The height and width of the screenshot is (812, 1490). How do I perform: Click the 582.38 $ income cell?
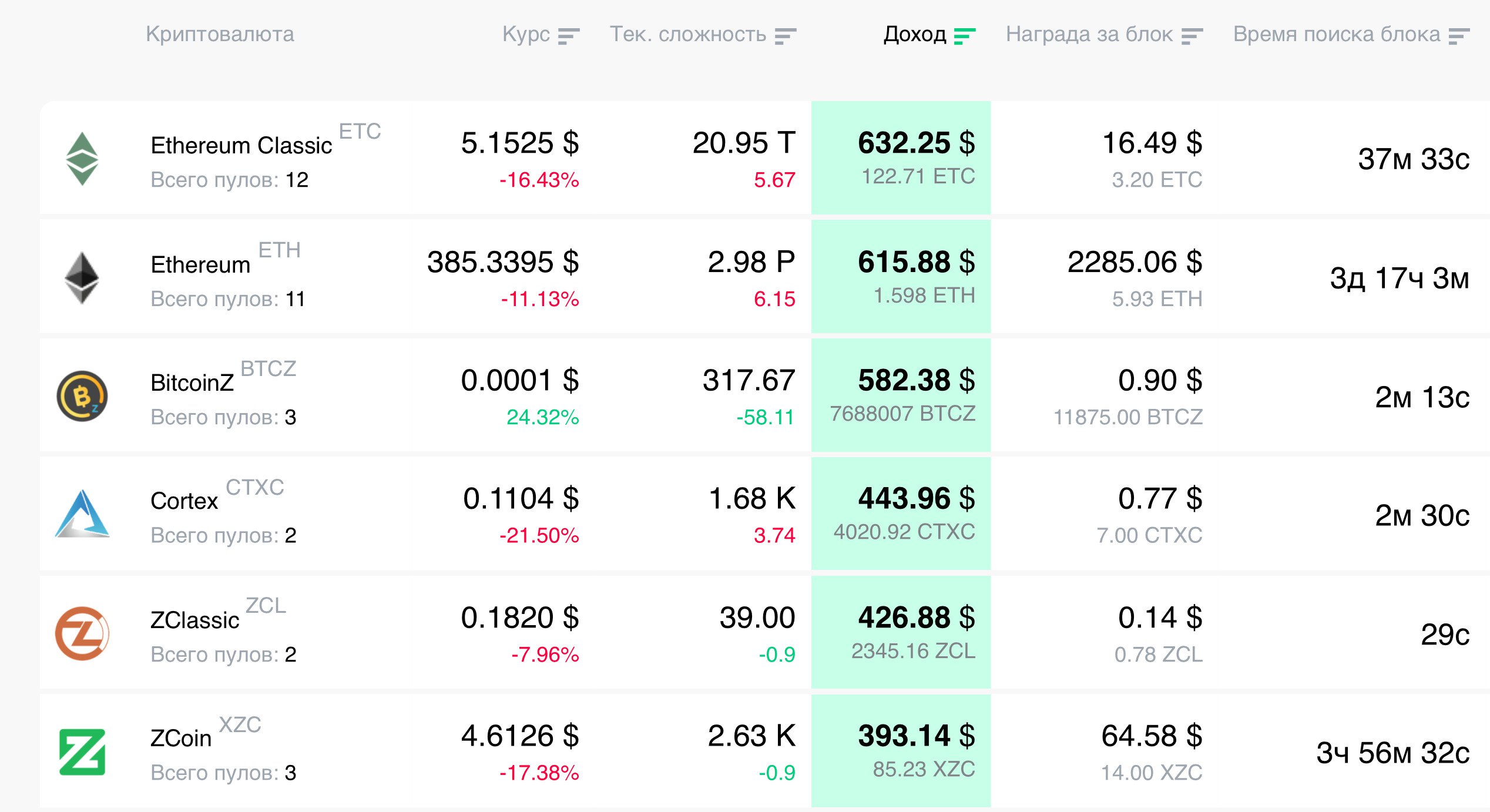coord(901,395)
